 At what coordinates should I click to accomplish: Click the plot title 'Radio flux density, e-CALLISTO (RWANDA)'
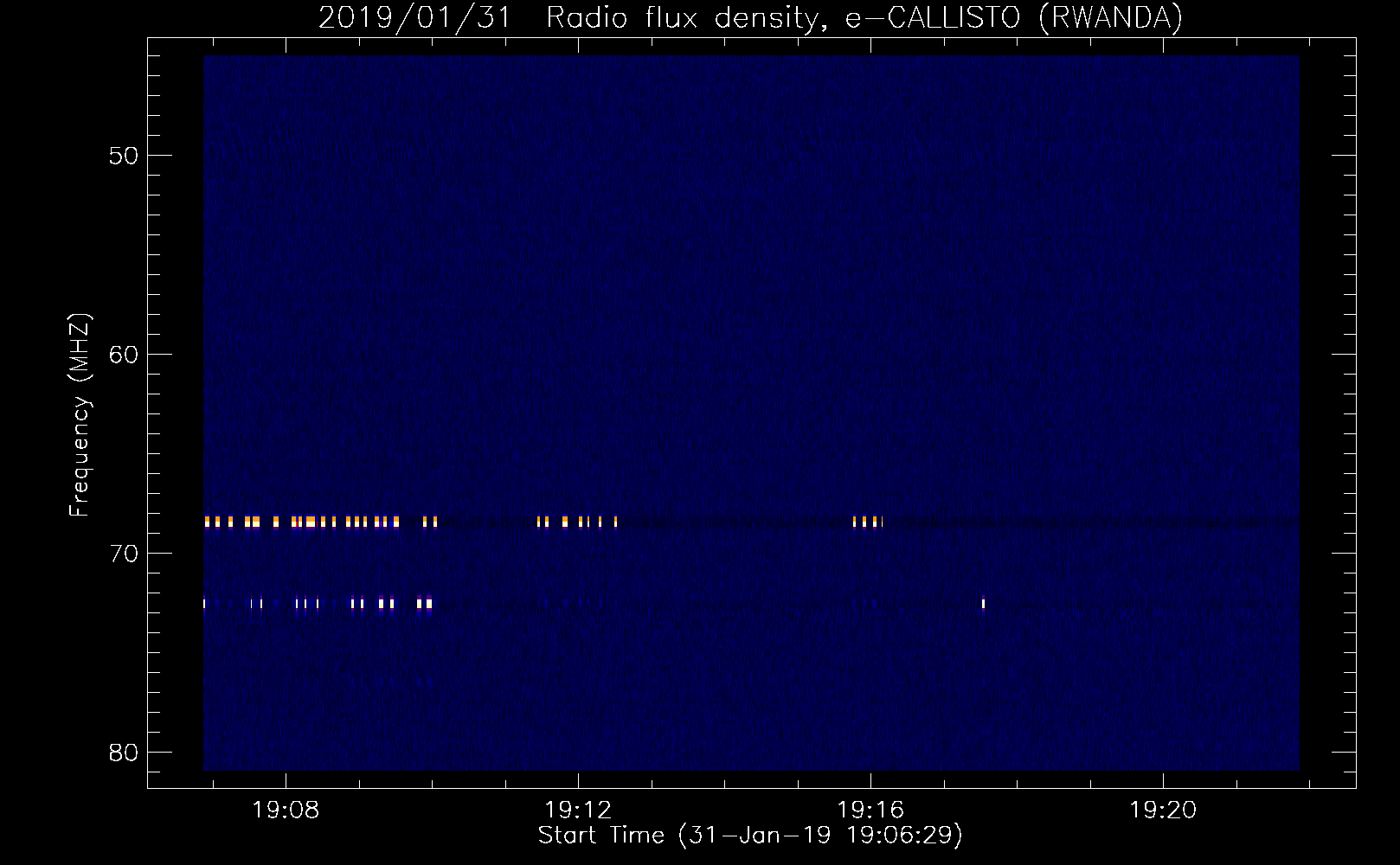click(864, 17)
